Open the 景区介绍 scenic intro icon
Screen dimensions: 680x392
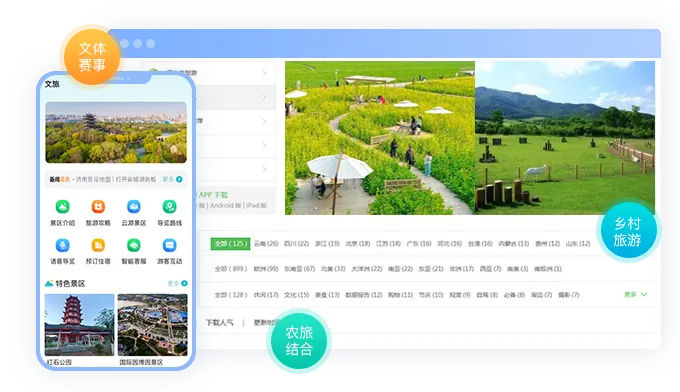(x=62, y=207)
